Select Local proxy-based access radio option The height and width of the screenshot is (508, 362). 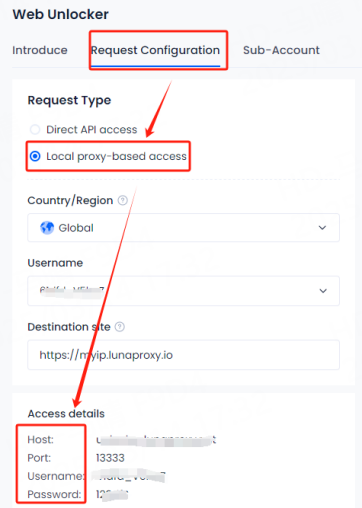coord(35,156)
